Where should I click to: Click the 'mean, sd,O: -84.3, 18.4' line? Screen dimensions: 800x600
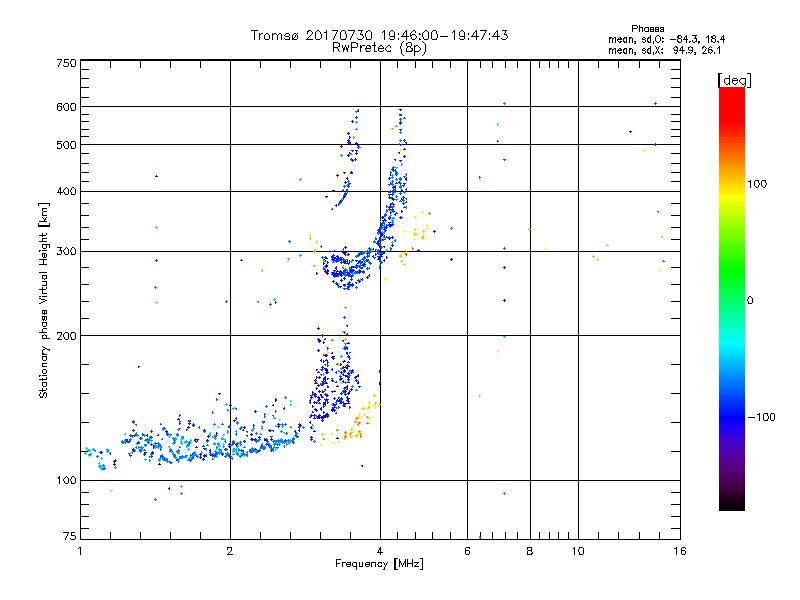click(666, 39)
